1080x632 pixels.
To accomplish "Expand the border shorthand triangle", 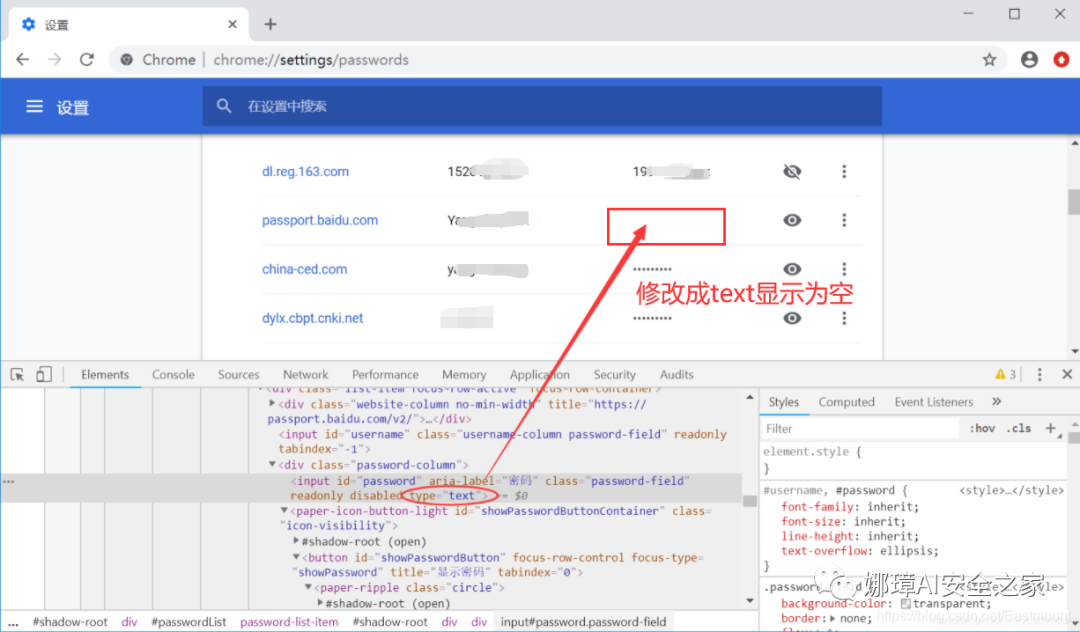I will coord(833,618).
